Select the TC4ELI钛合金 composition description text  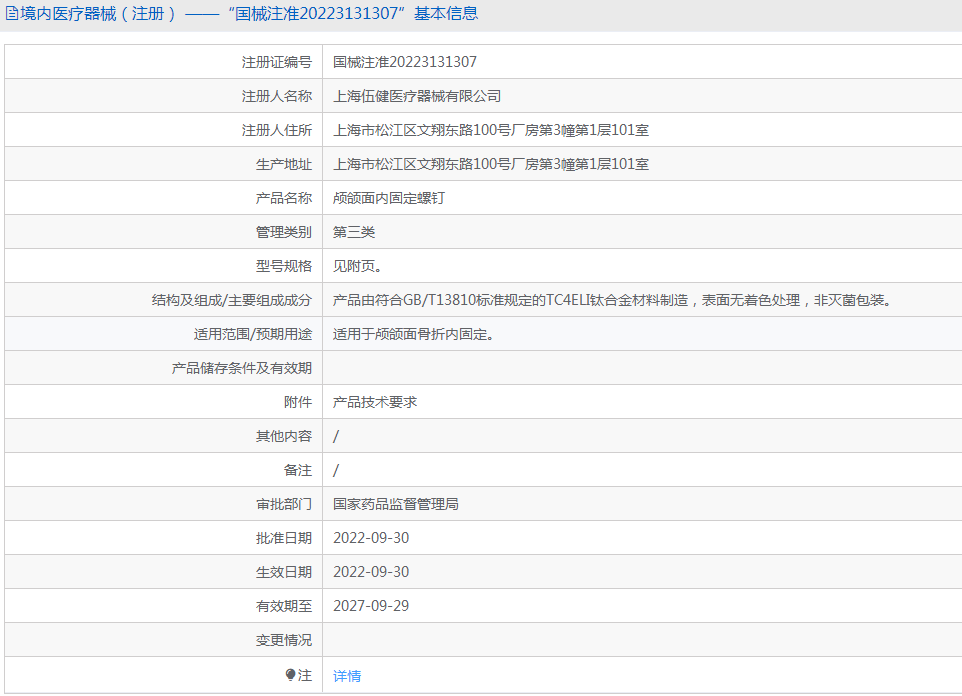(612, 300)
